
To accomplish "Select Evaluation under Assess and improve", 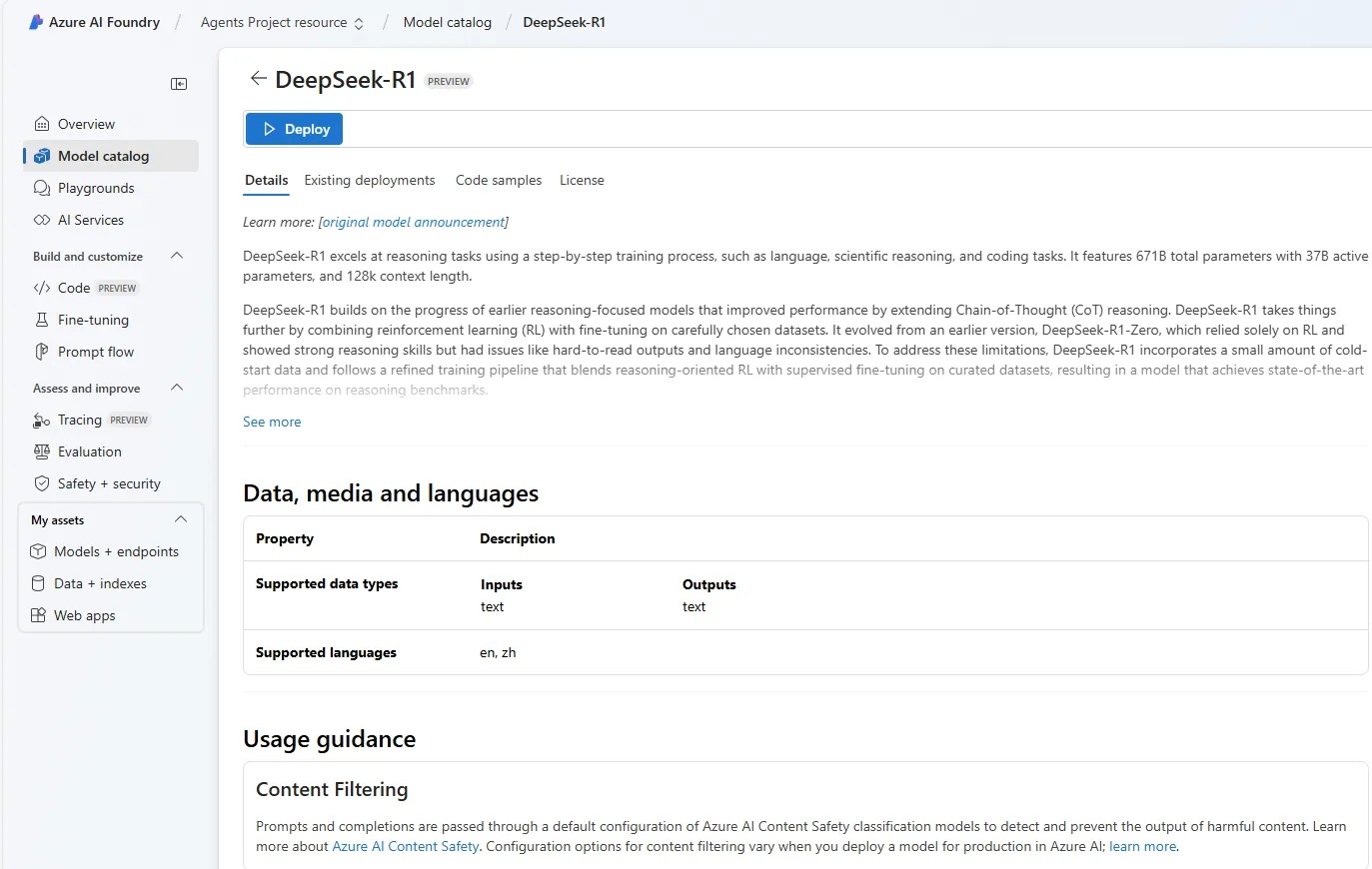I will click(89, 451).
